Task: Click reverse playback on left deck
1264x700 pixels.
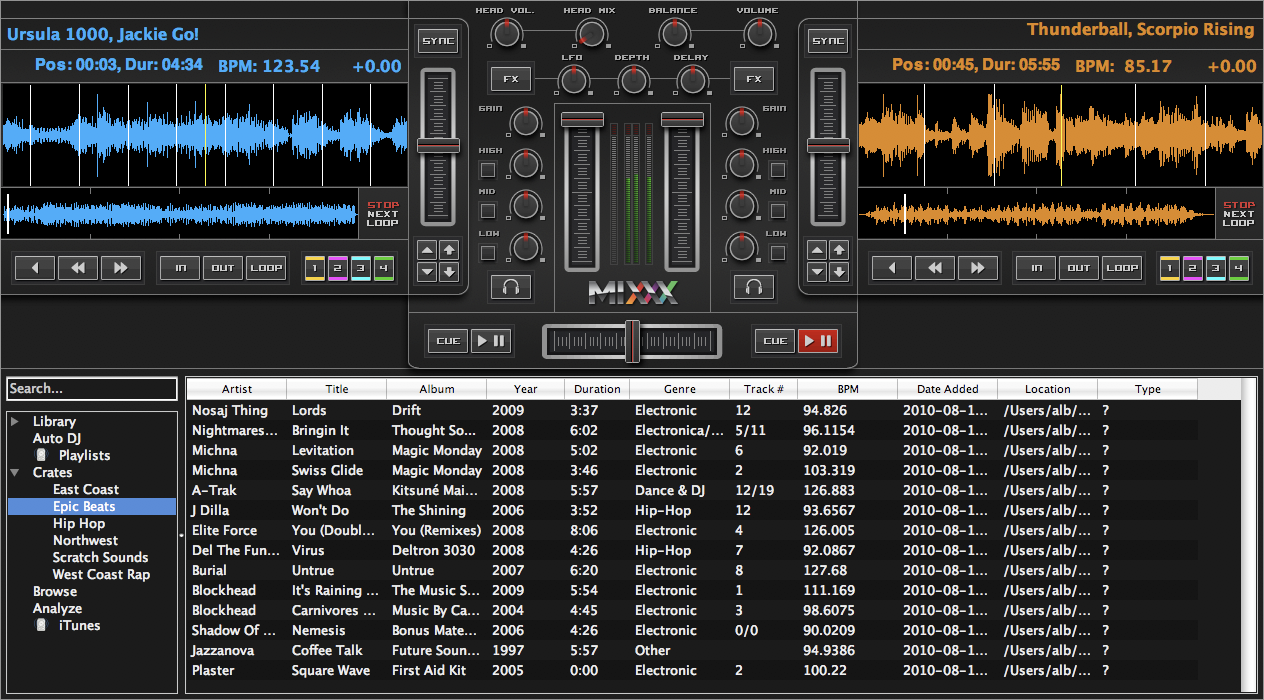Action: [34, 268]
